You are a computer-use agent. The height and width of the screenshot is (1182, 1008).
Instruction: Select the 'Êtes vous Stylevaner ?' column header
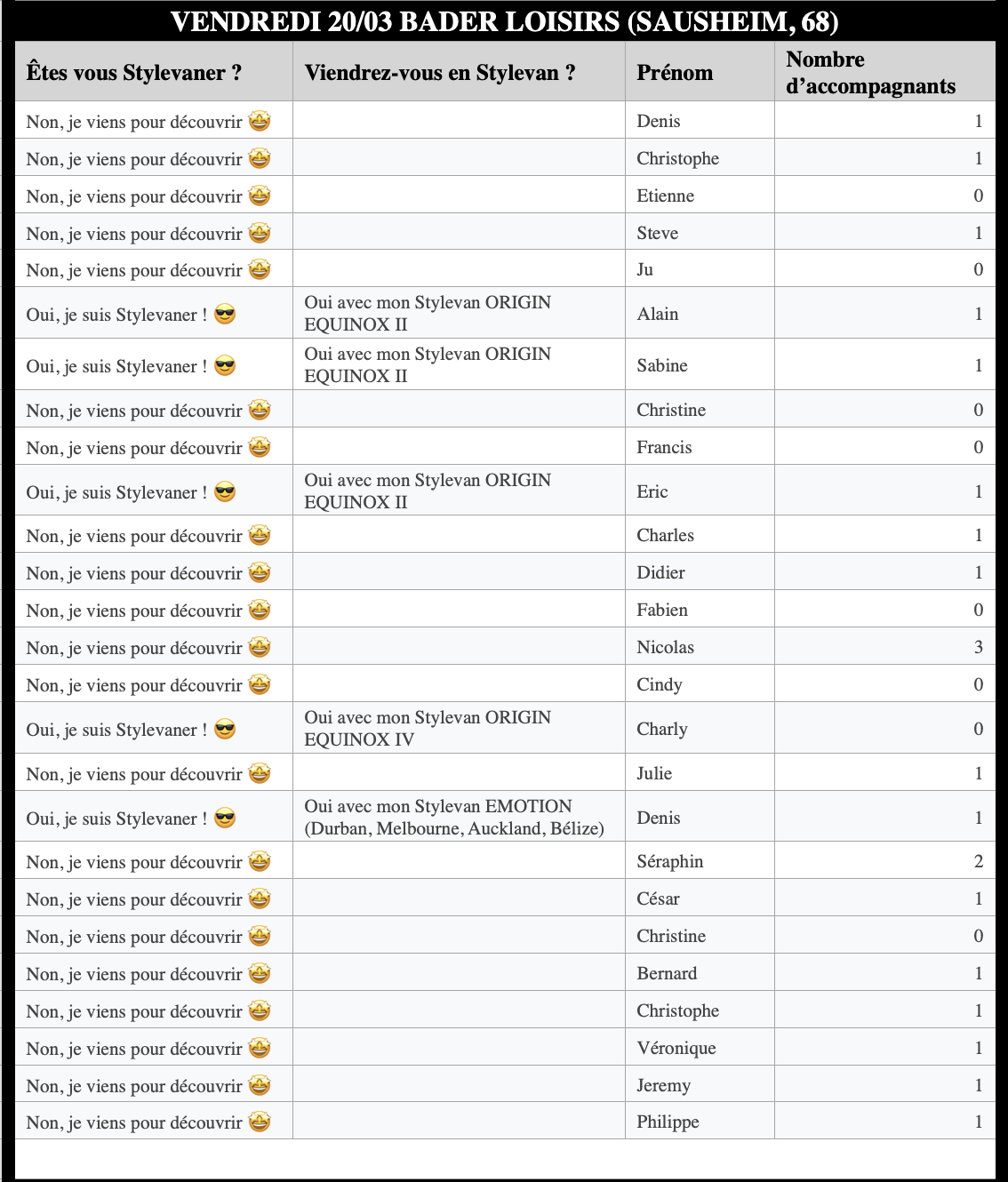click(134, 73)
